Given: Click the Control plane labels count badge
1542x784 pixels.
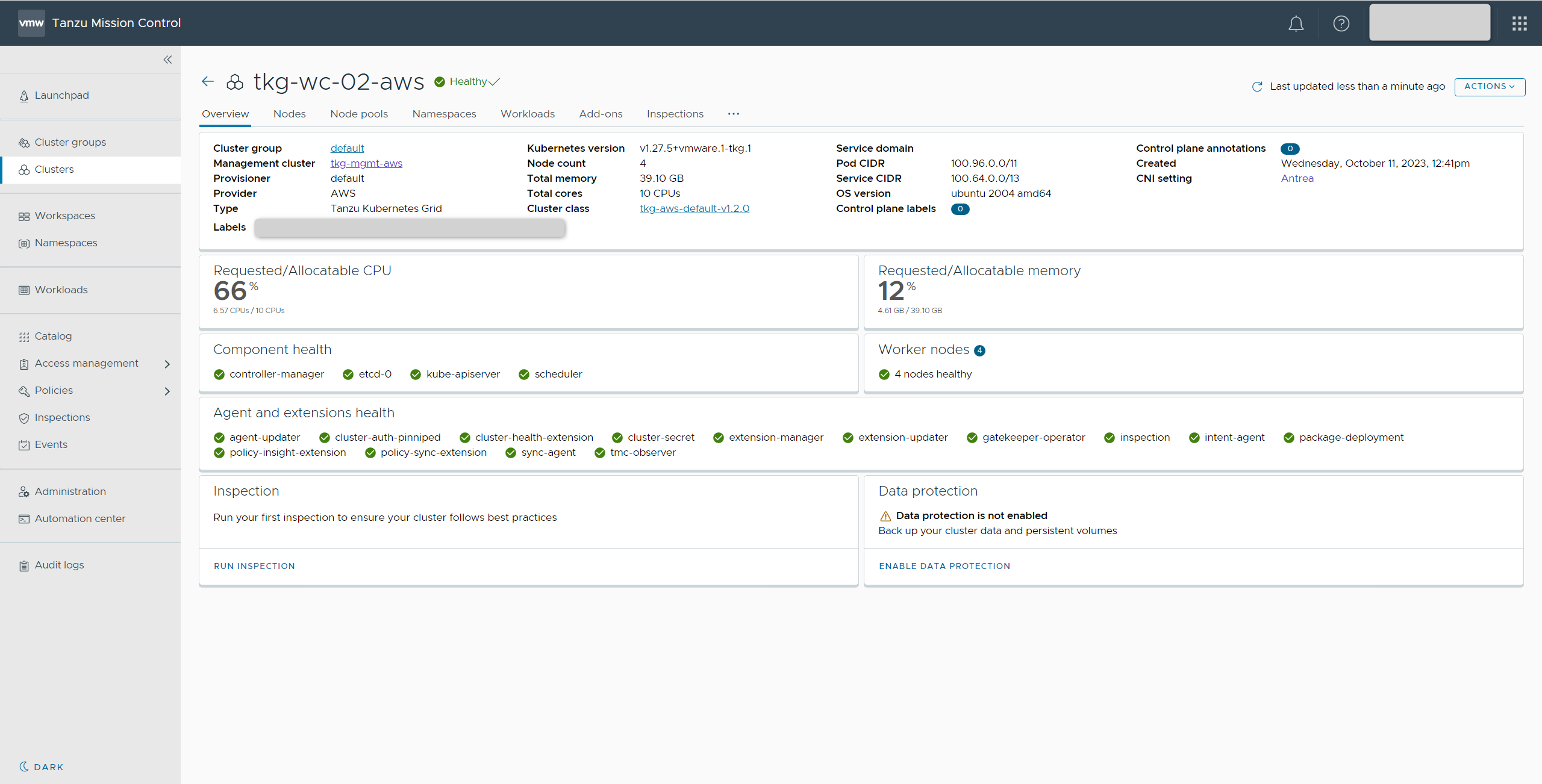Looking at the screenshot, I should click(x=960, y=209).
